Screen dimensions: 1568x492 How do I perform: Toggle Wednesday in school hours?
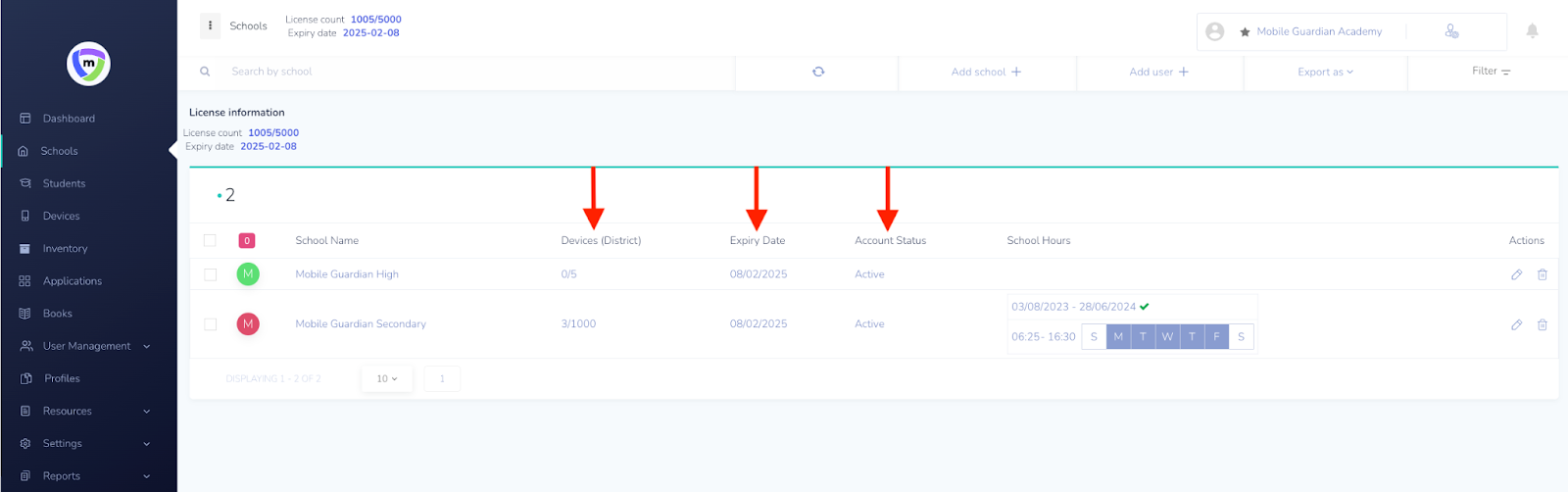click(x=1167, y=336)
